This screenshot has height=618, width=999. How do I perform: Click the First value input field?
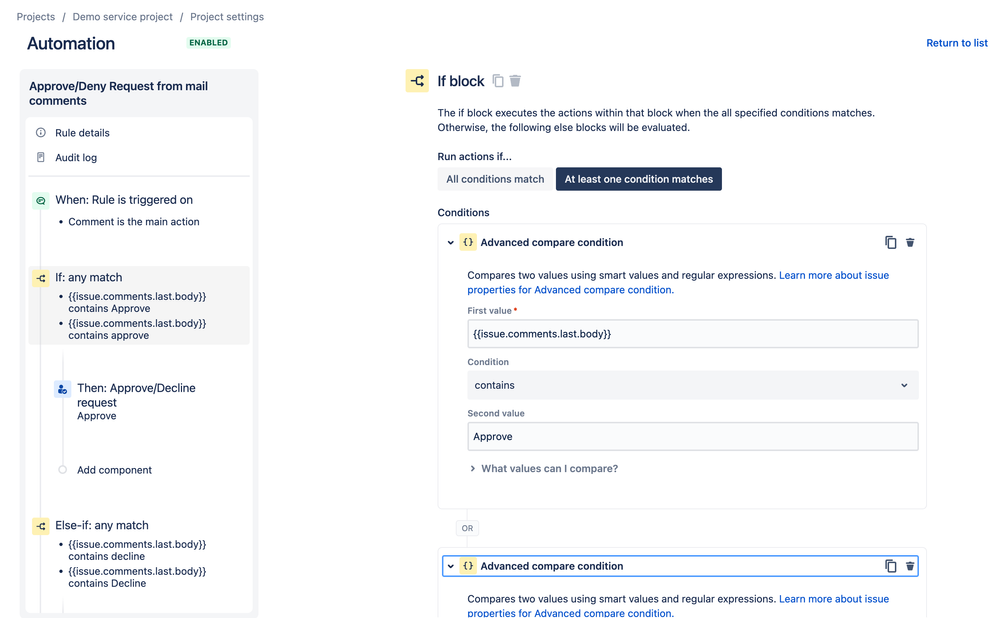pos(693,334)
